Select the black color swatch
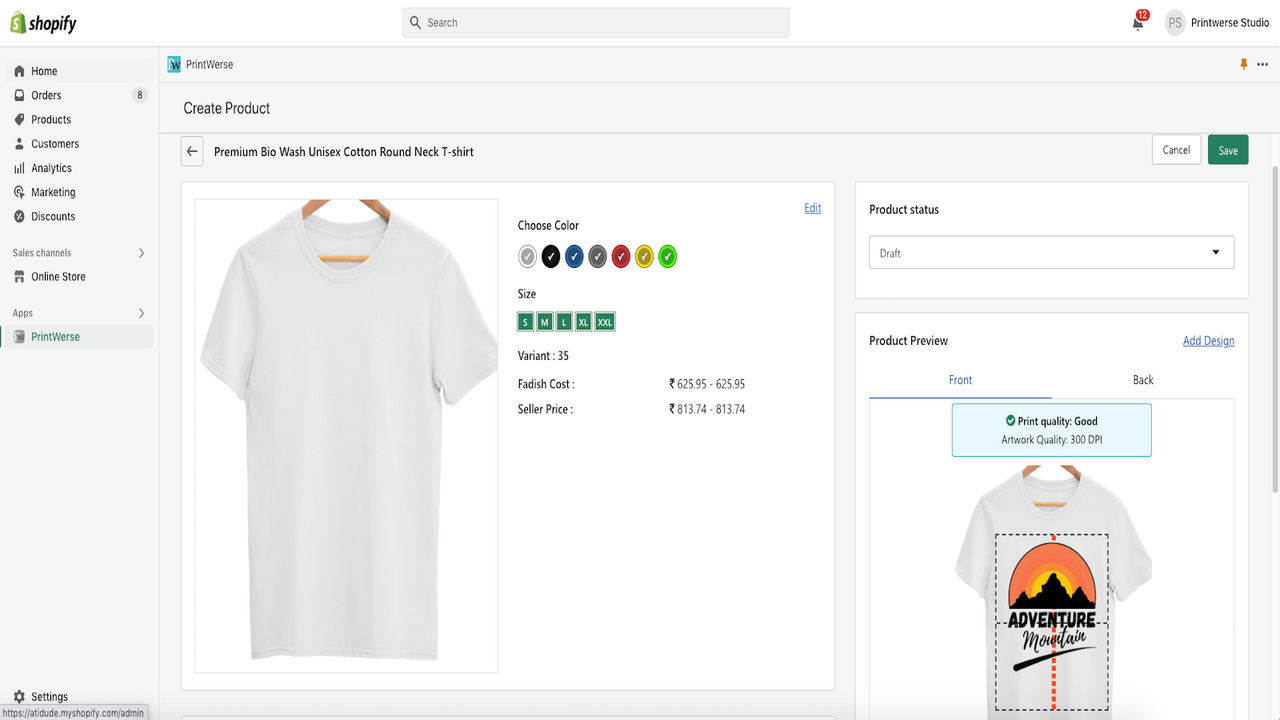Viewport: 1280px width, 720px height. click(550, 256)
